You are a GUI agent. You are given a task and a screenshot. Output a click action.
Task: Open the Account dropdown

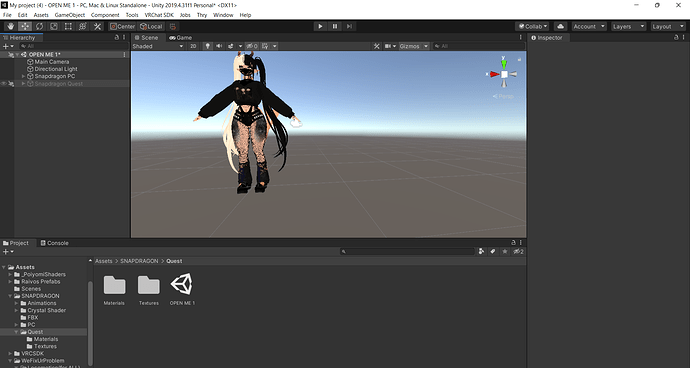pos(589,26)
